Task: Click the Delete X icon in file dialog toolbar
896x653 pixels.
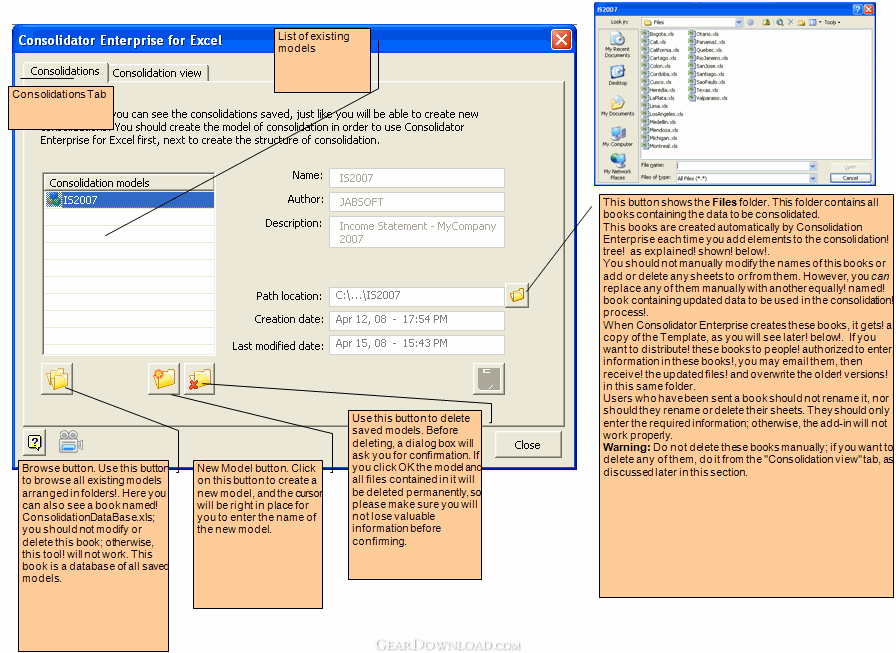Action: [790, 22]
